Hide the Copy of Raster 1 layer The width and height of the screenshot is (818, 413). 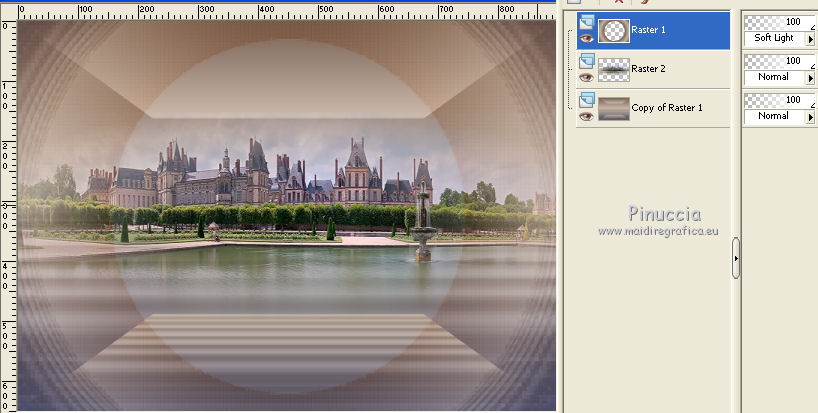click(x=586, y=116)
